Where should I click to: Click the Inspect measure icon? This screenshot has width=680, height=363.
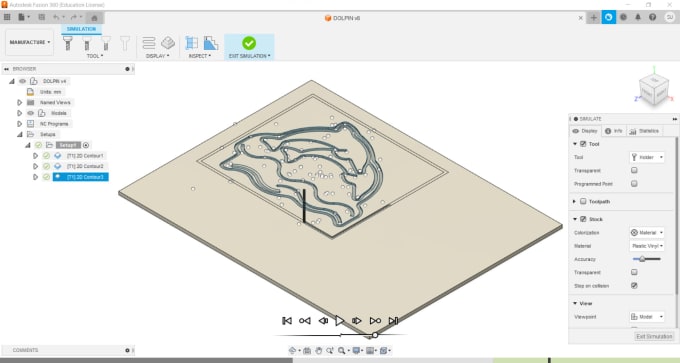[x=192, y=43]
